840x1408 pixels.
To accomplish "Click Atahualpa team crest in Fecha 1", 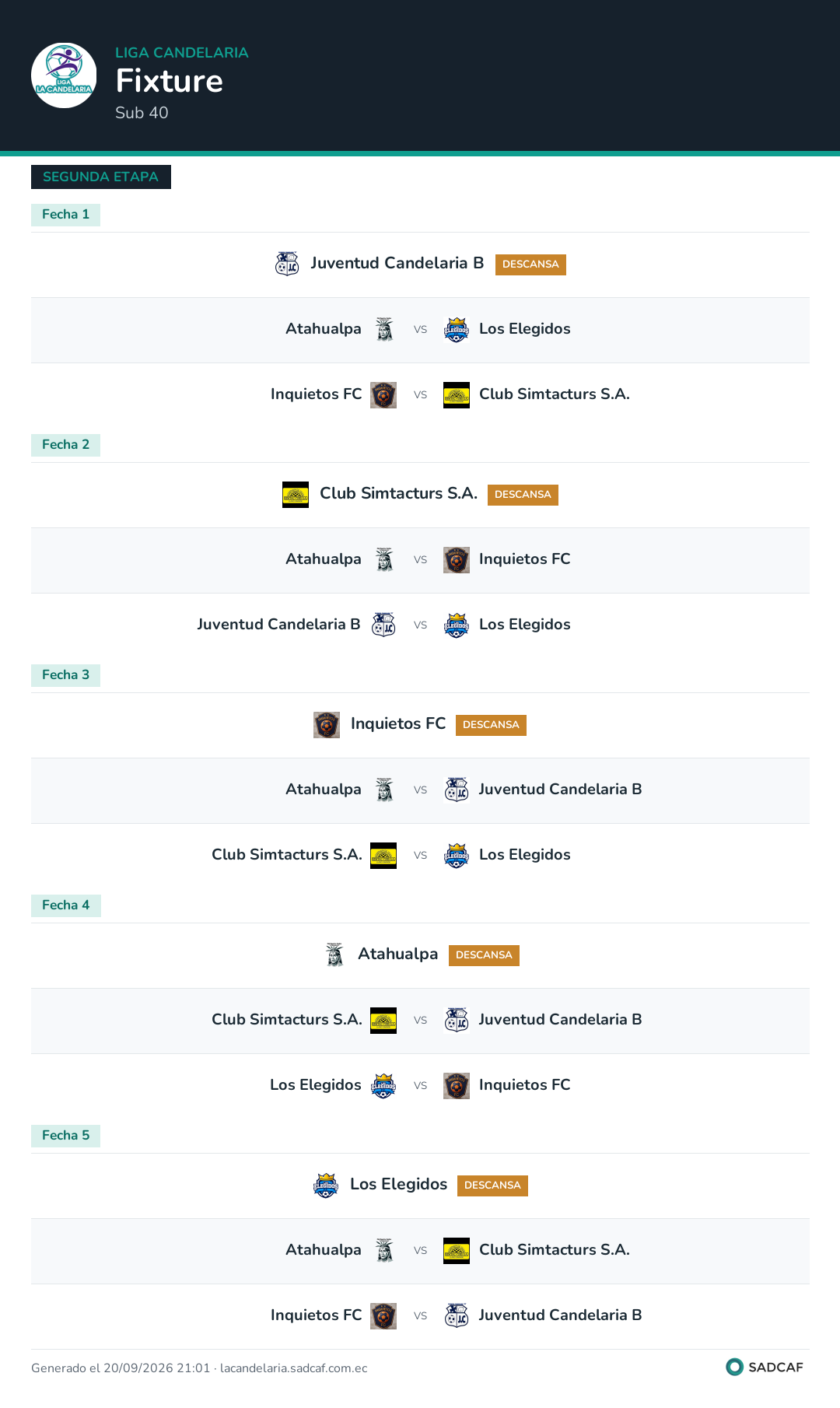I will [x=384, y=329].
